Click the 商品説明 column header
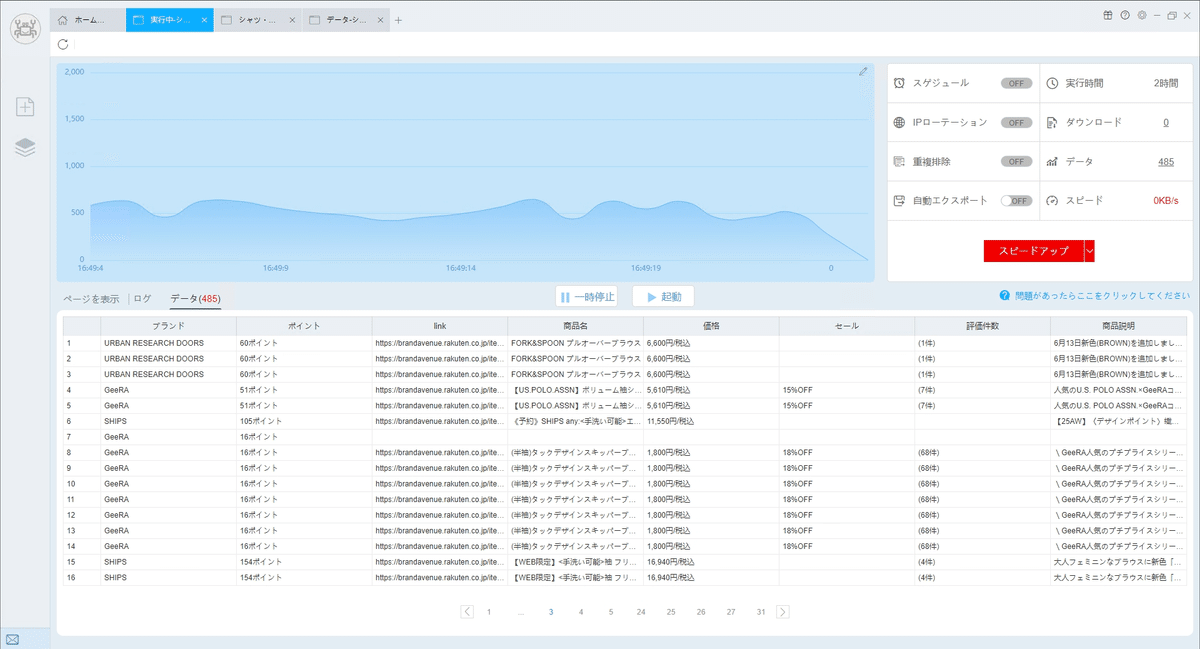1200x649 pixels. point(1118,326)
